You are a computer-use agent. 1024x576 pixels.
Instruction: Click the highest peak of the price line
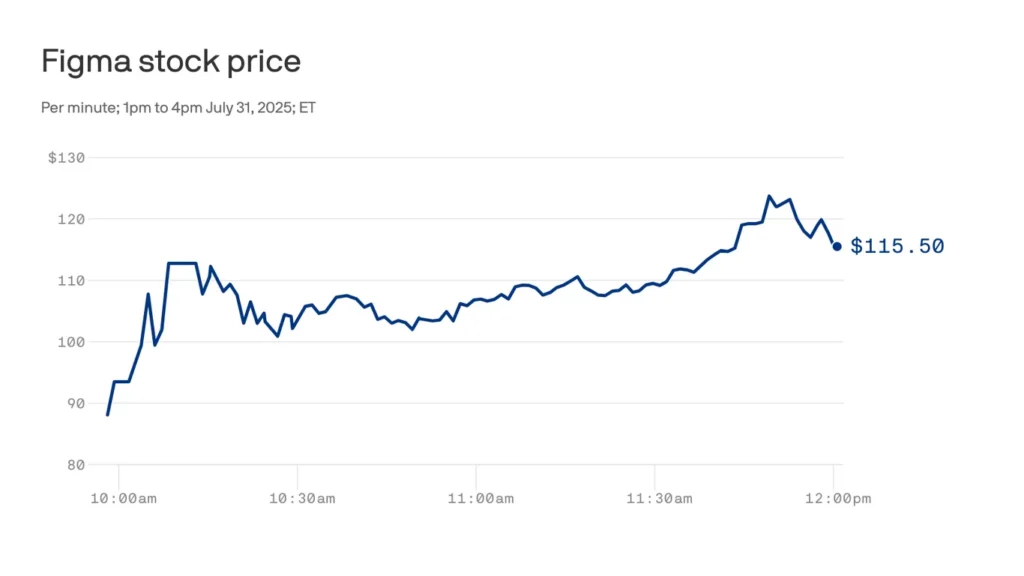(x=769, y=196)
